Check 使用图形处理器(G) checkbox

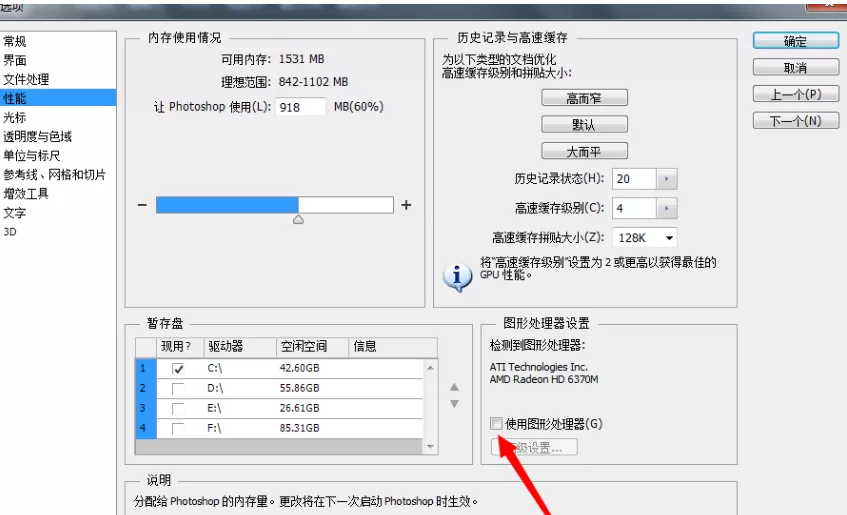pyautogui.click(x=496, y=424)
